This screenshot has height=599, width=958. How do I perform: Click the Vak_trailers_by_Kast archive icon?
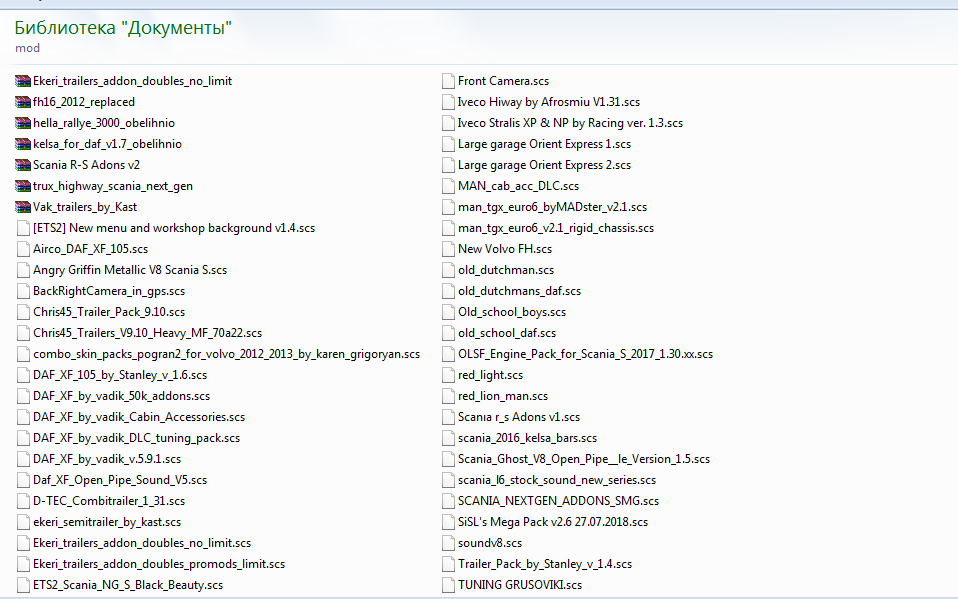pyautogui.click(x=23, y=207)
